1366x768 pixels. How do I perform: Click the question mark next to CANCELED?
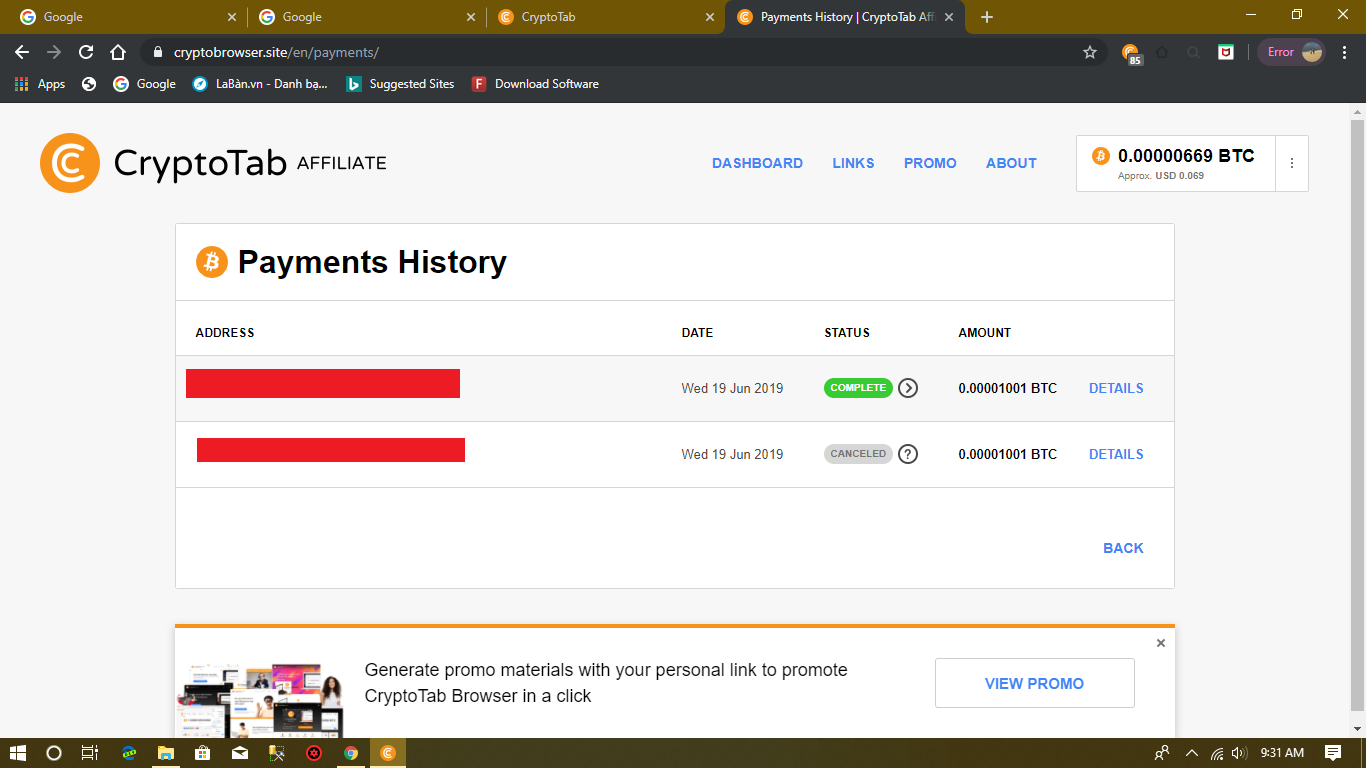[908, 454]
